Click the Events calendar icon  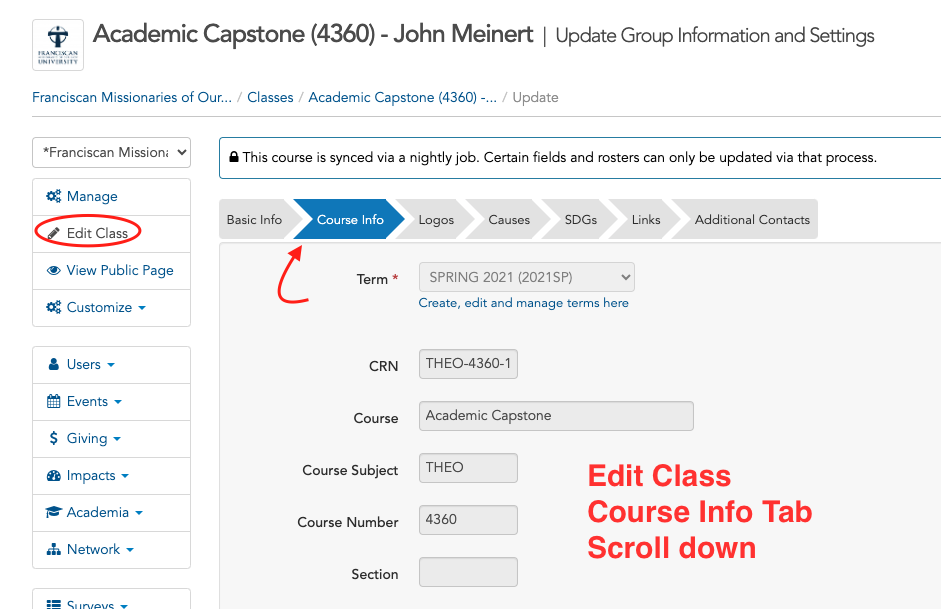pos(53,401)
